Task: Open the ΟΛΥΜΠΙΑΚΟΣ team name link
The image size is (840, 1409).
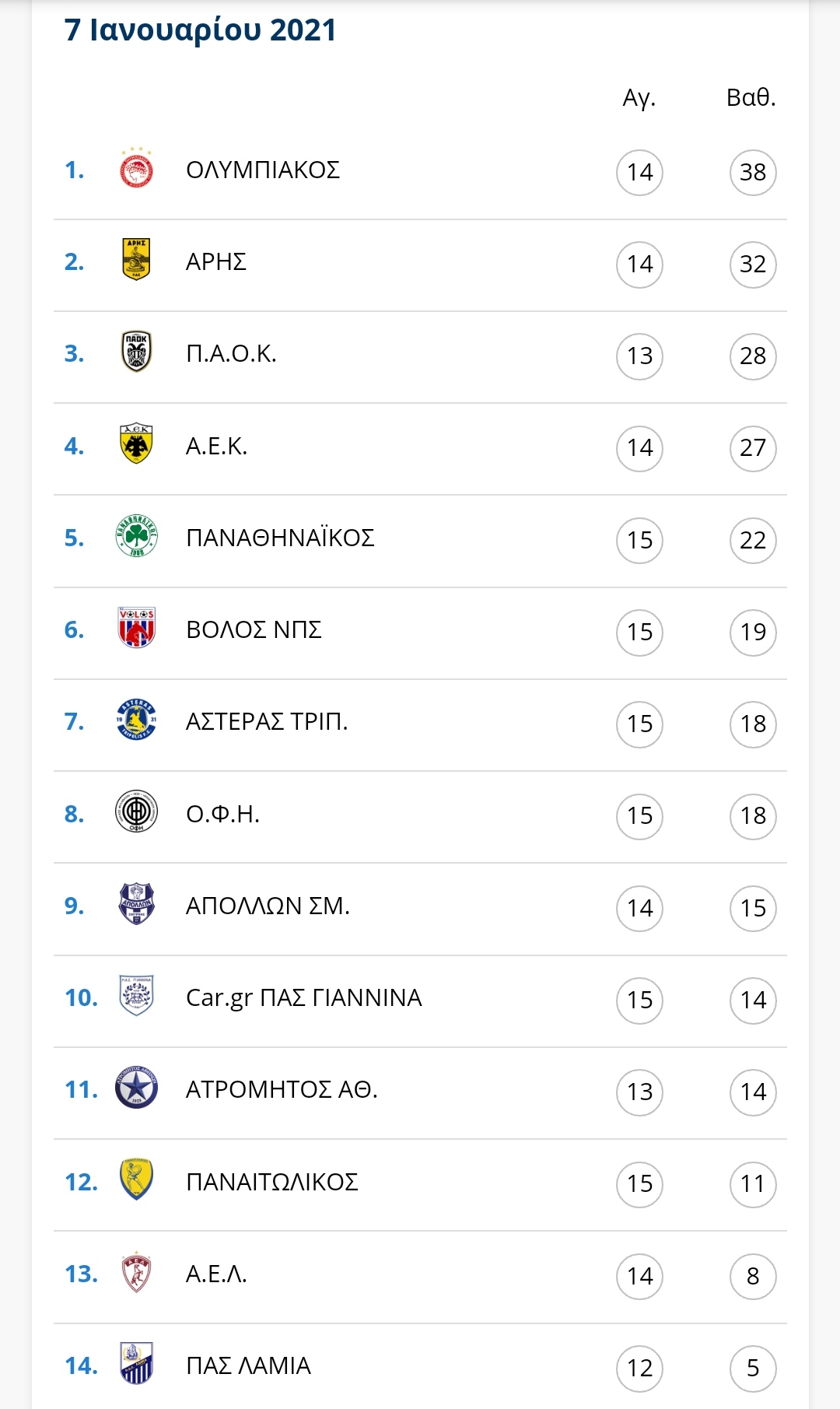Action: (x=263, y=170)
